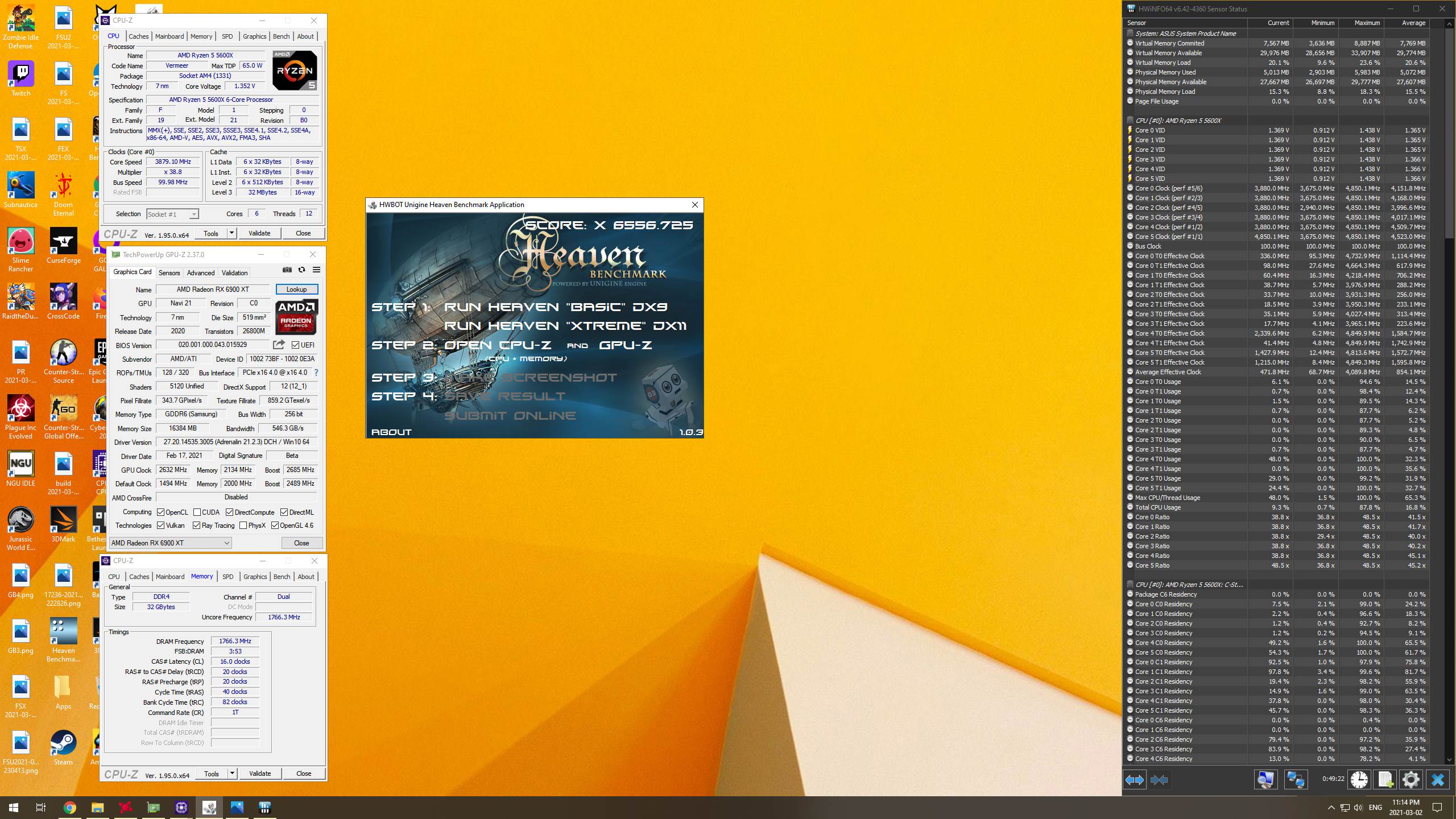Click ENG language indicator in tray
Screen dimensions: 1456x819
[x=1375, y=808]
